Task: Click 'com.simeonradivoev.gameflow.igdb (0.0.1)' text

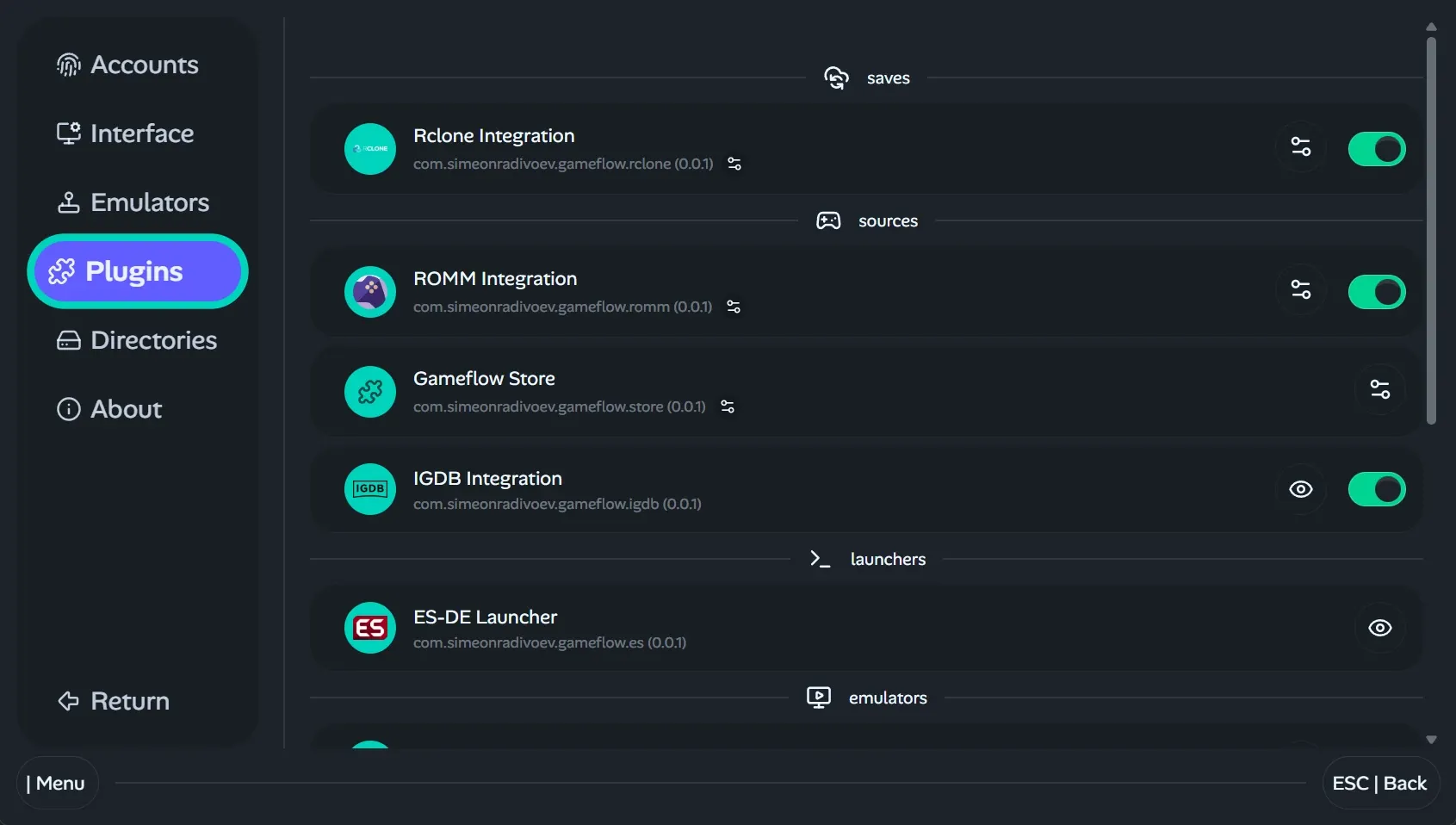Action: tap(557, 504)
